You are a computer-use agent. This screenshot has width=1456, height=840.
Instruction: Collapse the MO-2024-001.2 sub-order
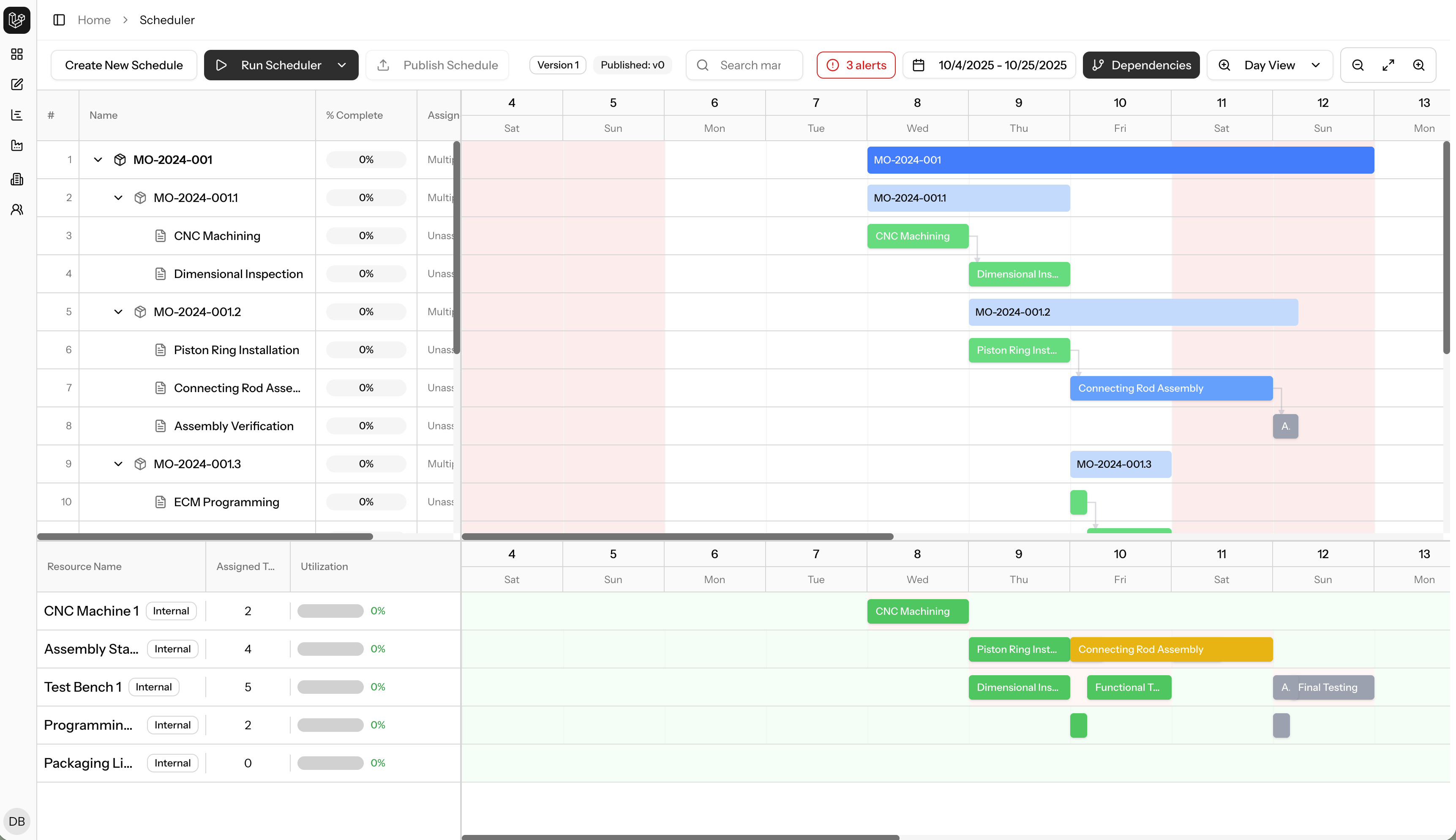(118, 312)
